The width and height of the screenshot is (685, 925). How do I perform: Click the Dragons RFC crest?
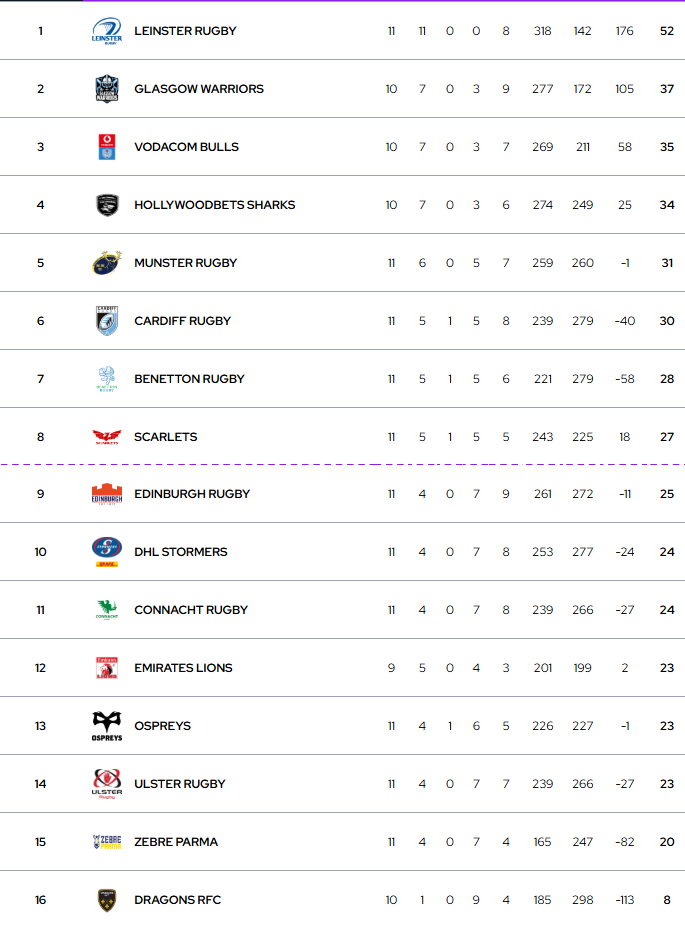(x=107, y=900)
